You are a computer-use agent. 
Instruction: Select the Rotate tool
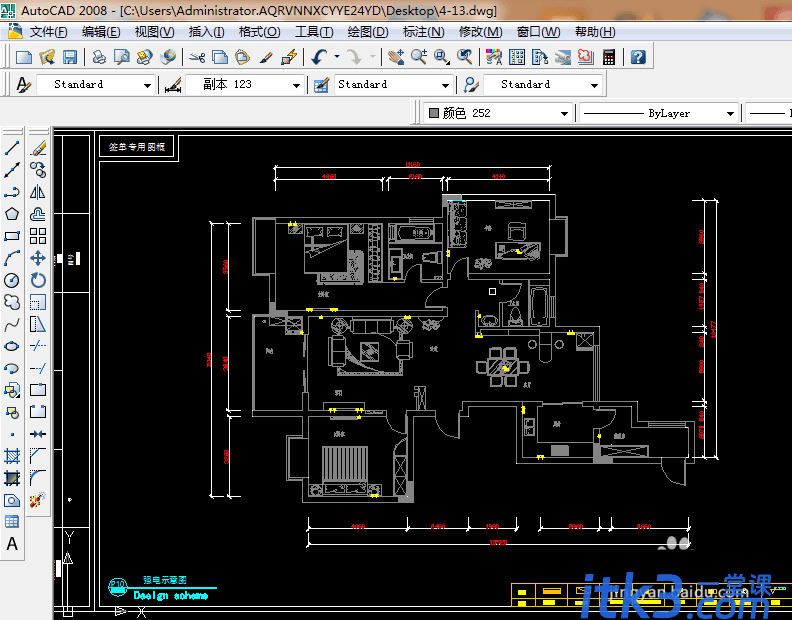pyautogui.click(x=38, y=280)
